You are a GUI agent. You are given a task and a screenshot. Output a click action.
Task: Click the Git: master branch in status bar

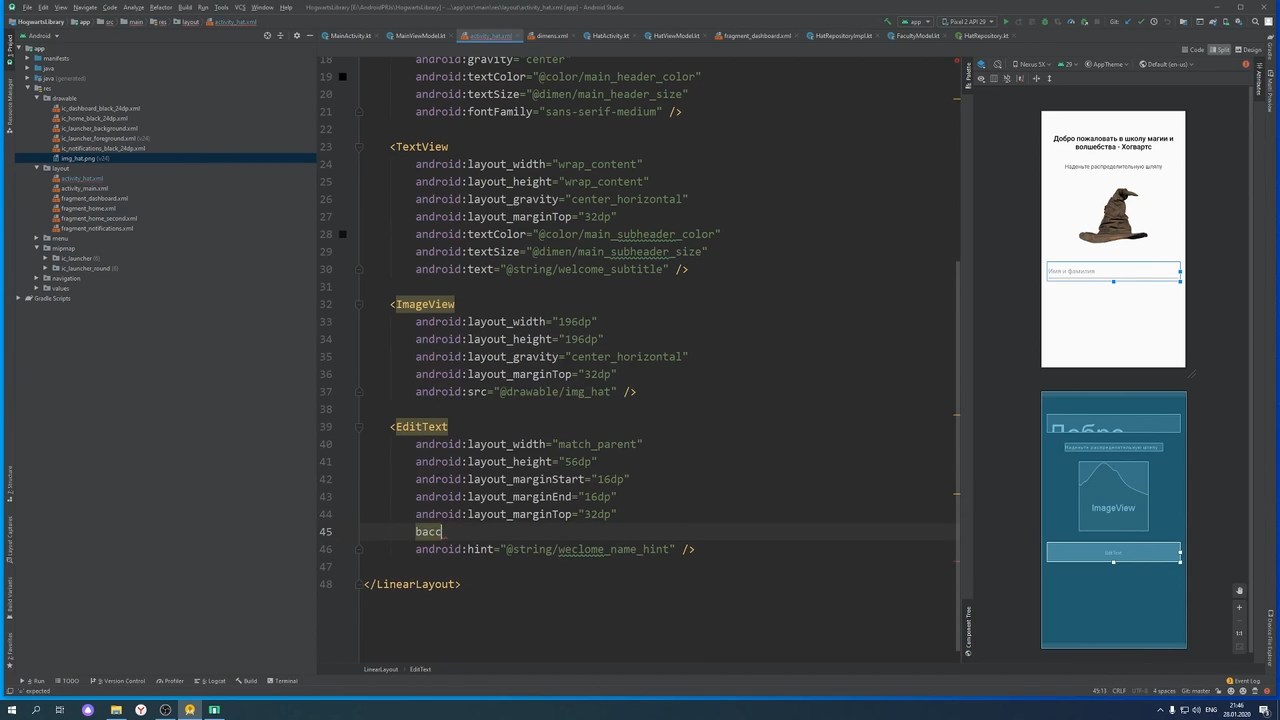[1198, 691]
